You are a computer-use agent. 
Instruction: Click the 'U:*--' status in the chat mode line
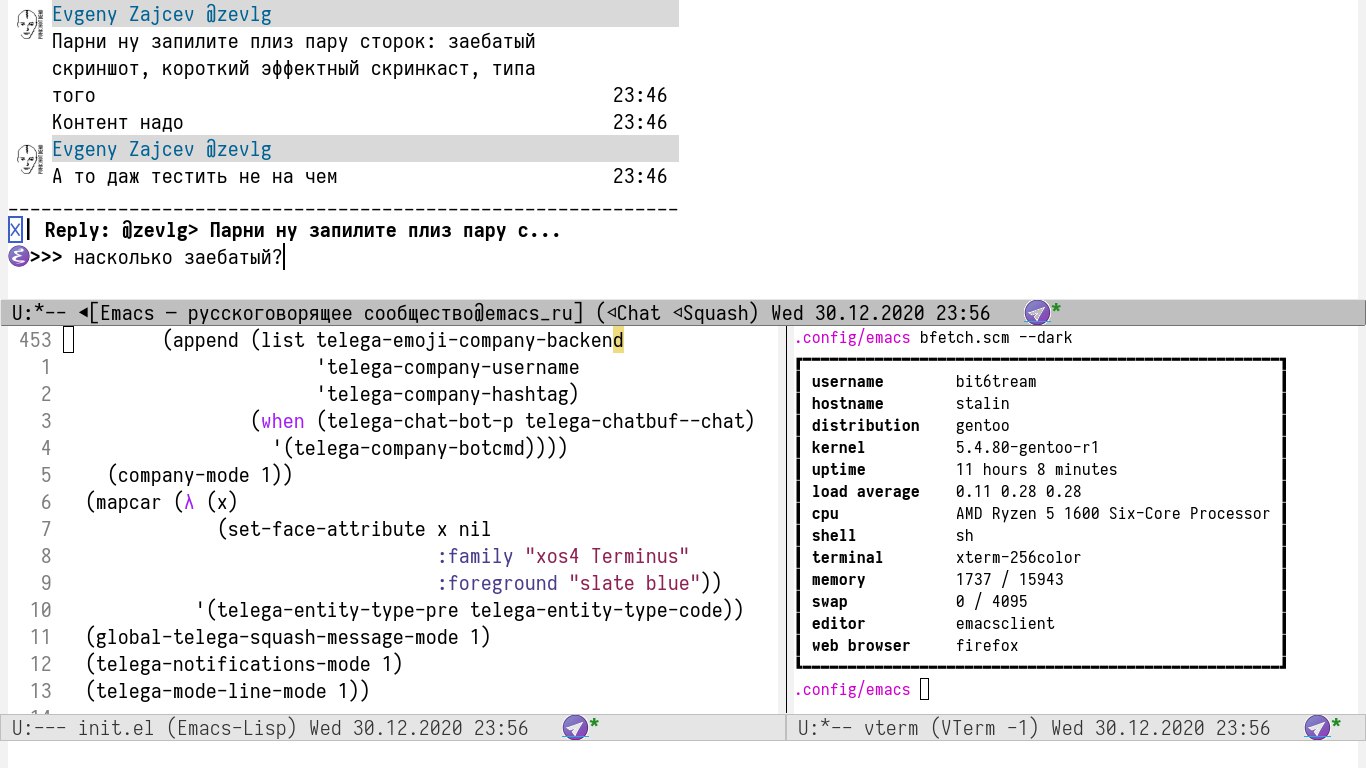click(39, 313)
